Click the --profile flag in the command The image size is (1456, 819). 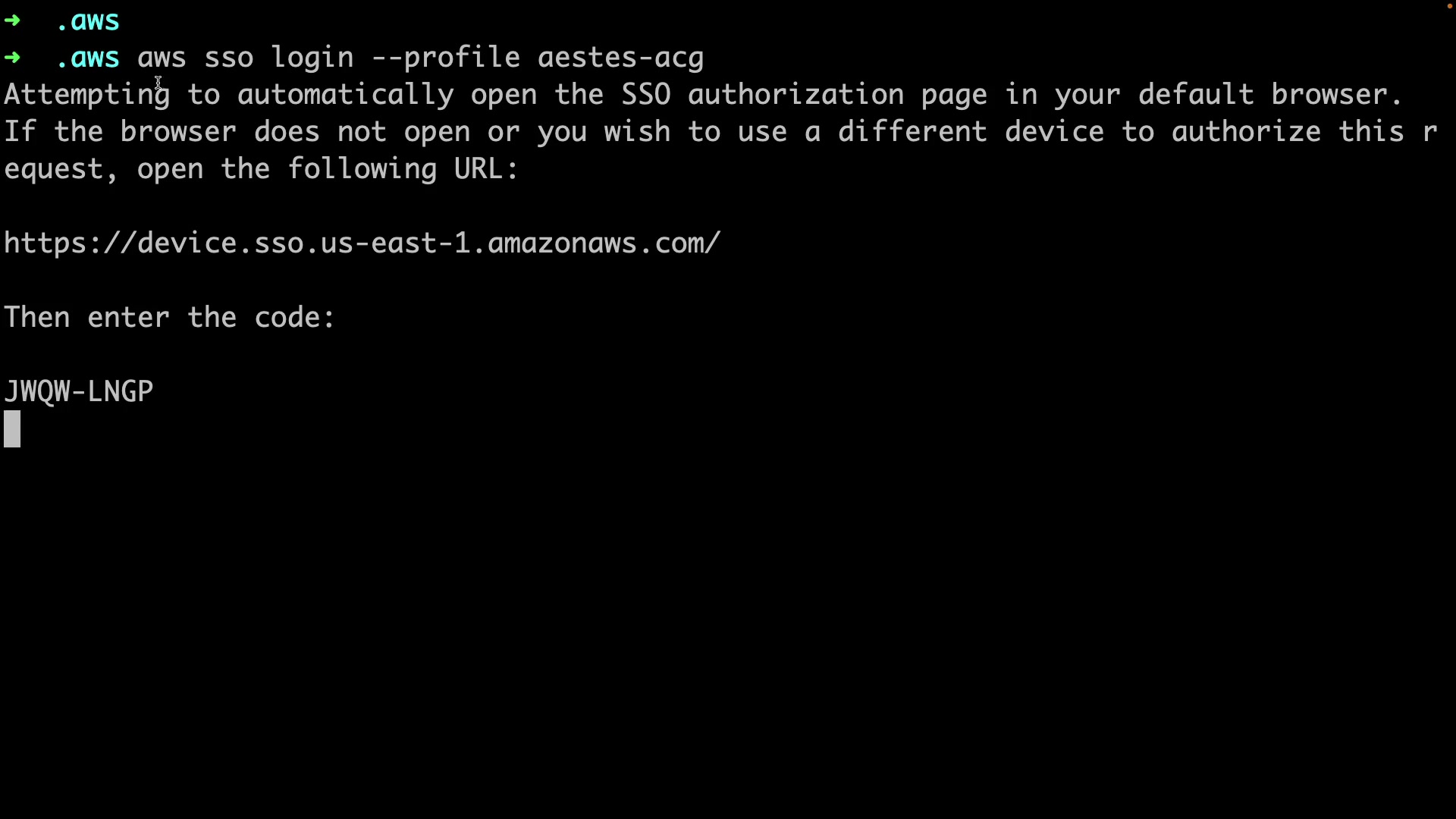tap(446, 58)
